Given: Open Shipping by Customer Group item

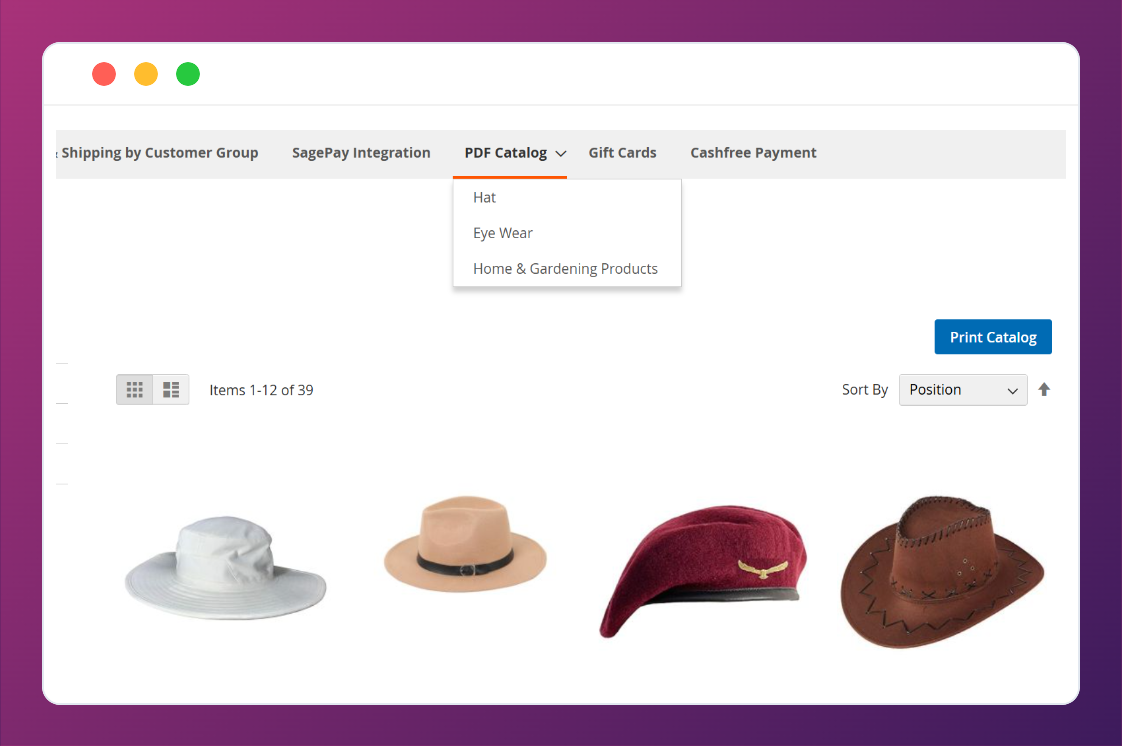Looking at the screenshot, I should [159, 153].
